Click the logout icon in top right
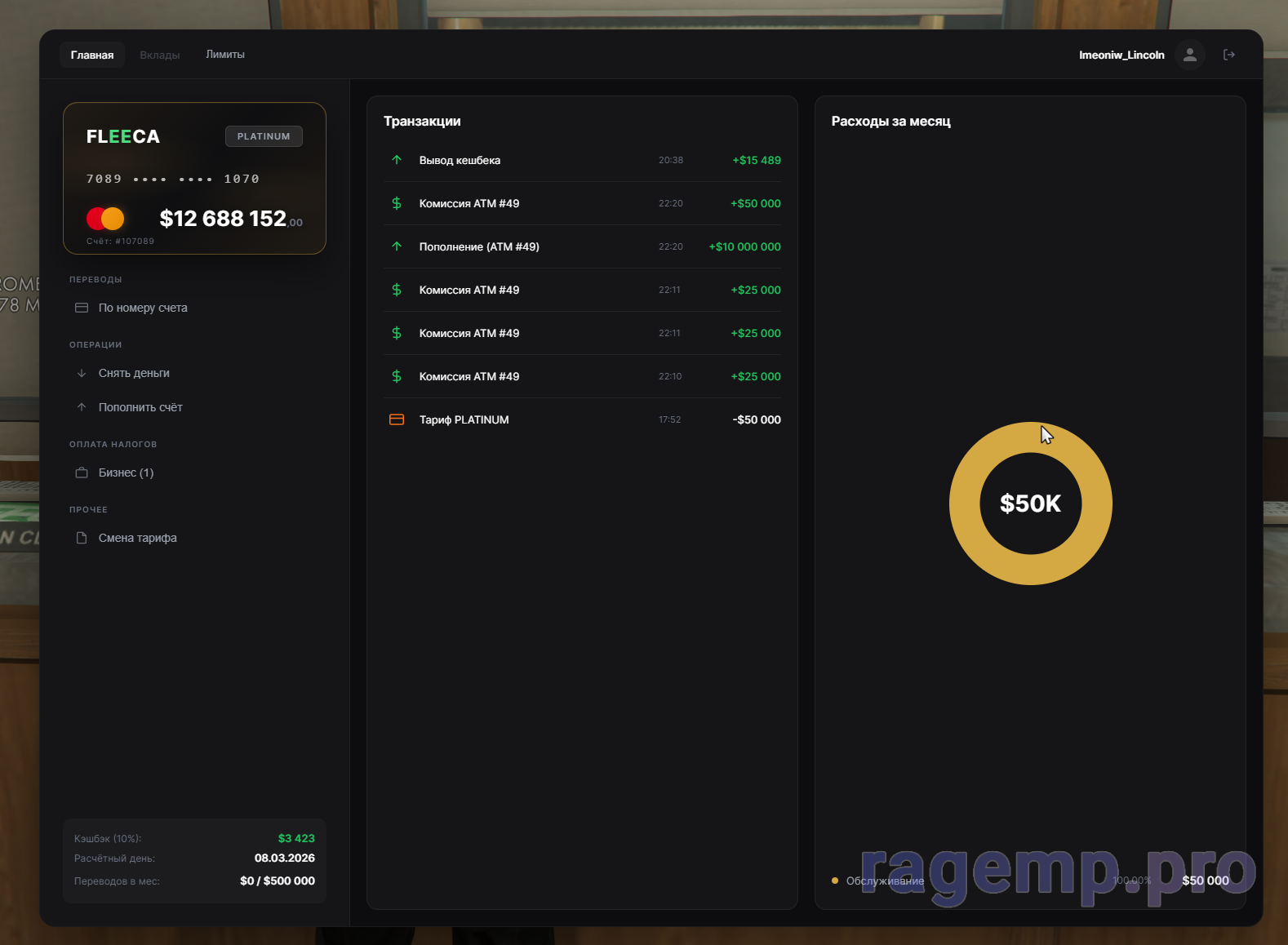The height and width of the screenshot is (945, 1288). [x=1228, y=55]
